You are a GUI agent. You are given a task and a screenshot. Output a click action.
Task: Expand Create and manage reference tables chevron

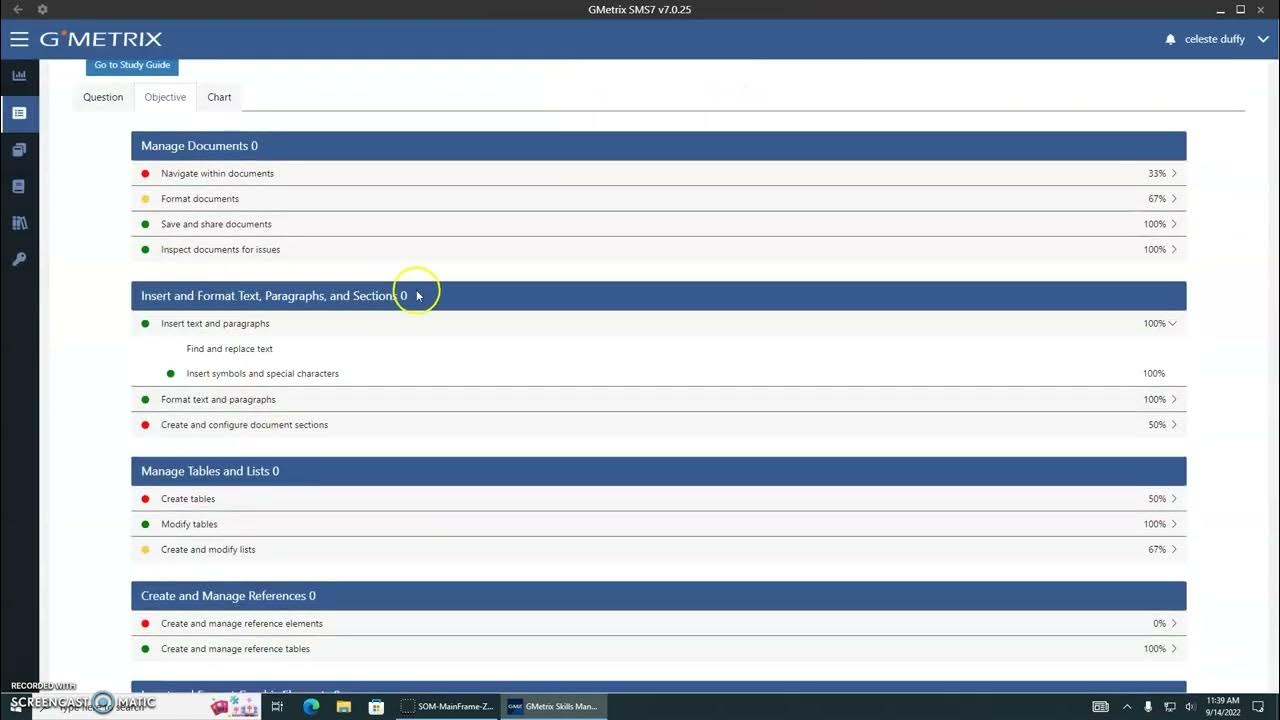coord(1174,649)
